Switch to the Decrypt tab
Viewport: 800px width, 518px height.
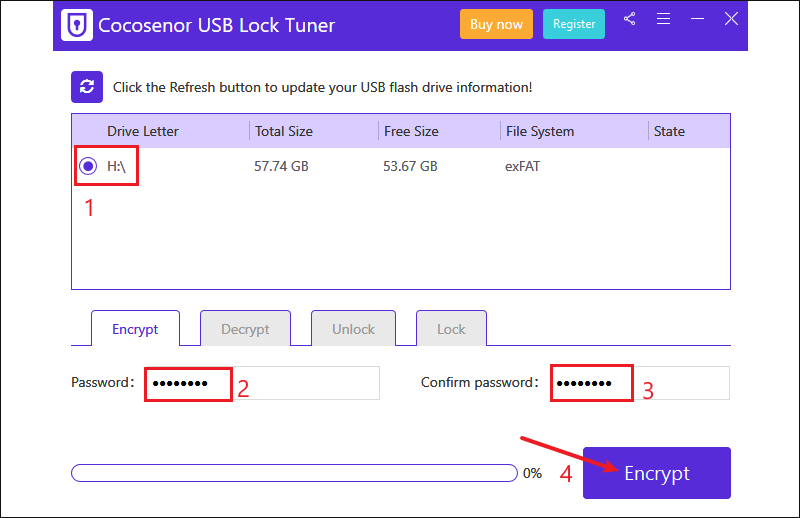click(x=245, y=329)
